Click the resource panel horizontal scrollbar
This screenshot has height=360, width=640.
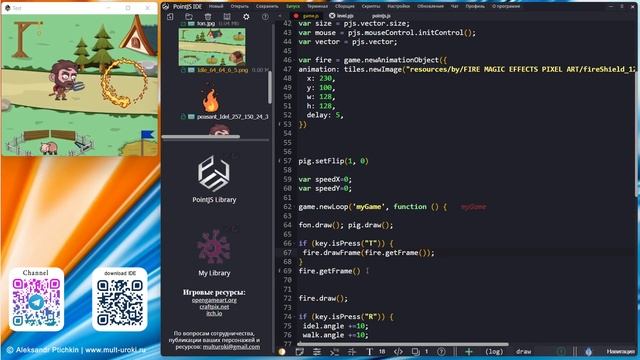click(201, 137)
